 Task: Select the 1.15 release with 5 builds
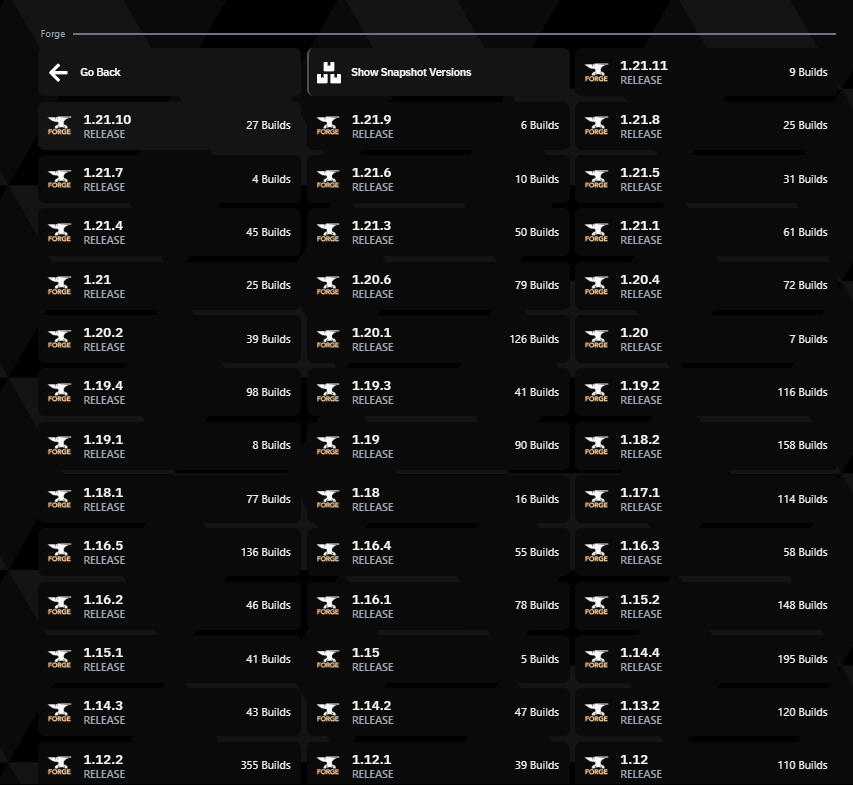coord(438,659)
